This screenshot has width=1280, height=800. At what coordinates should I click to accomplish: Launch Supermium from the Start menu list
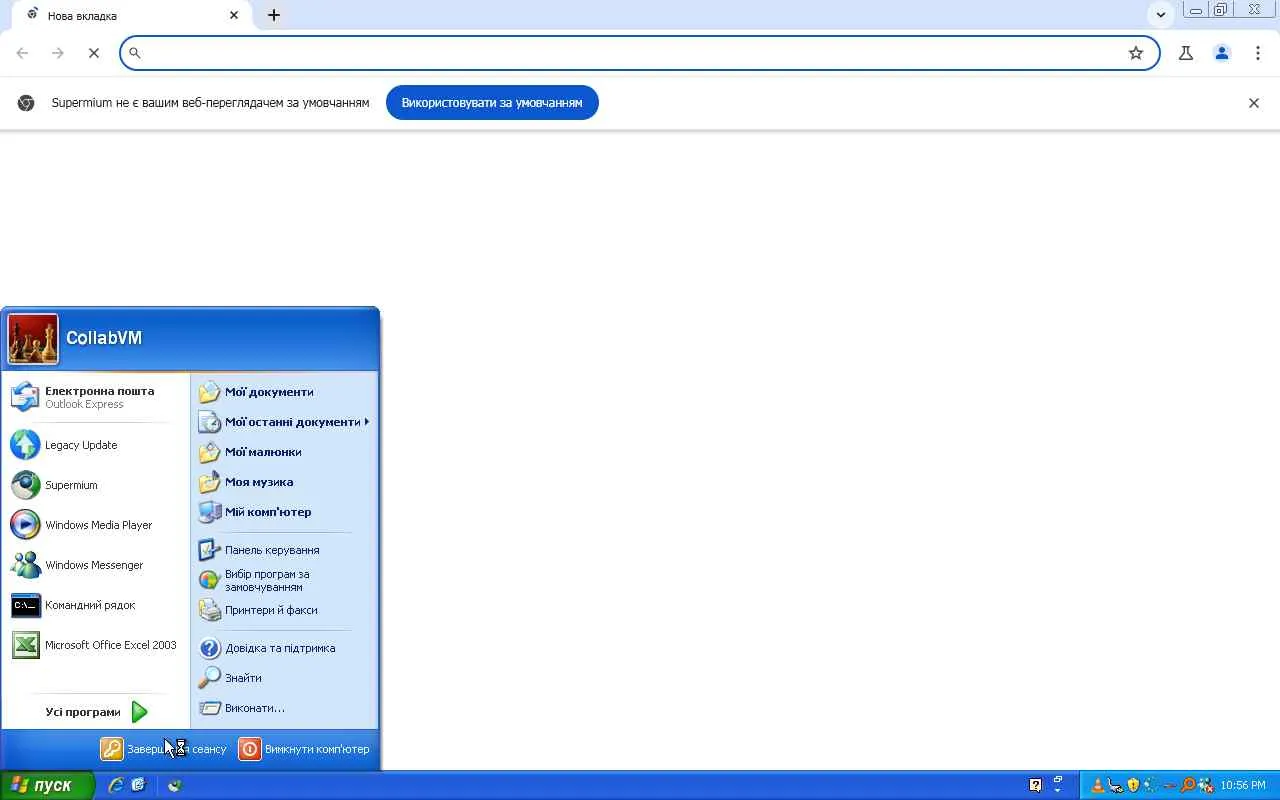coord(95,485)
